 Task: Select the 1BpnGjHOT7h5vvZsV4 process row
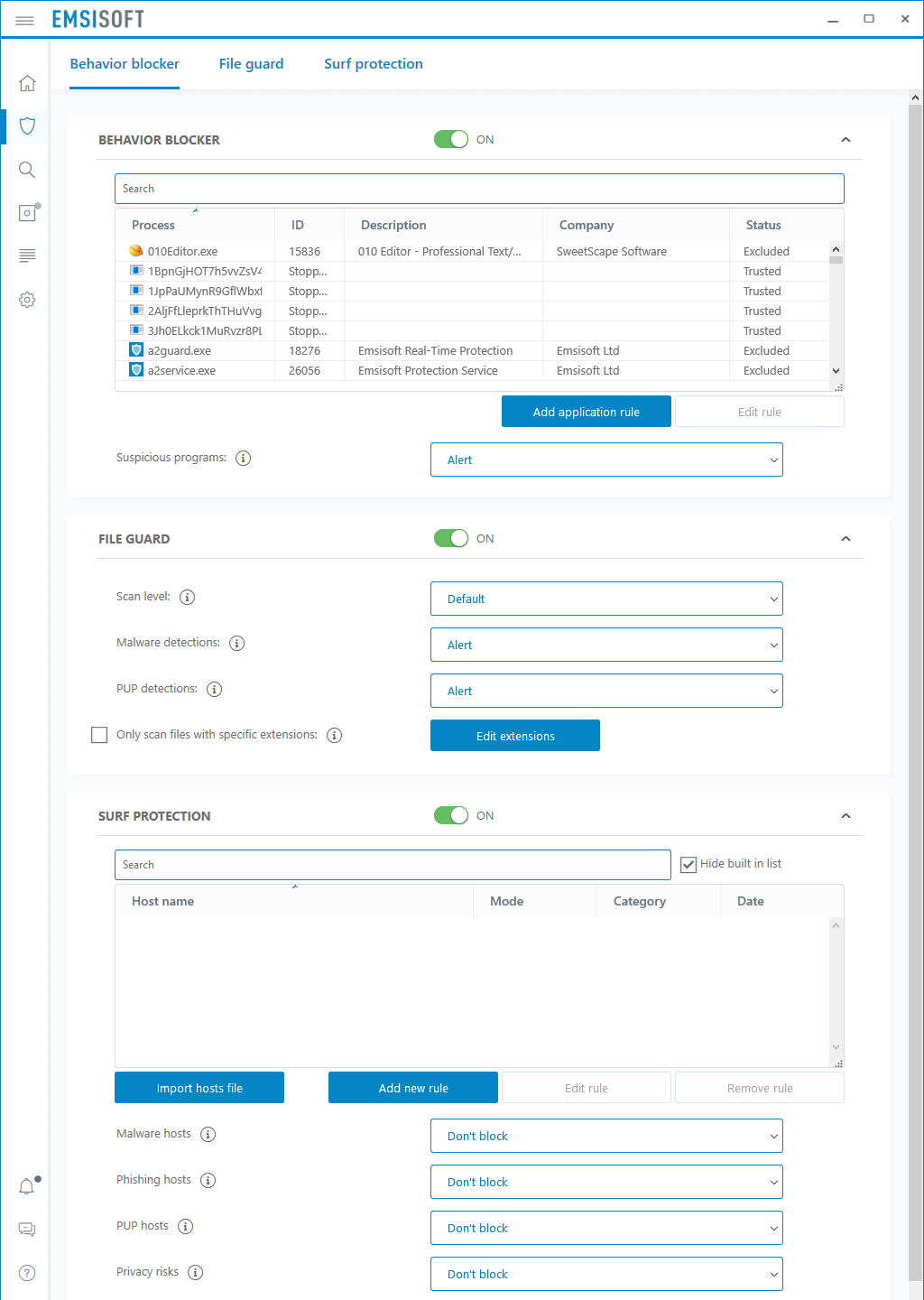472,271
